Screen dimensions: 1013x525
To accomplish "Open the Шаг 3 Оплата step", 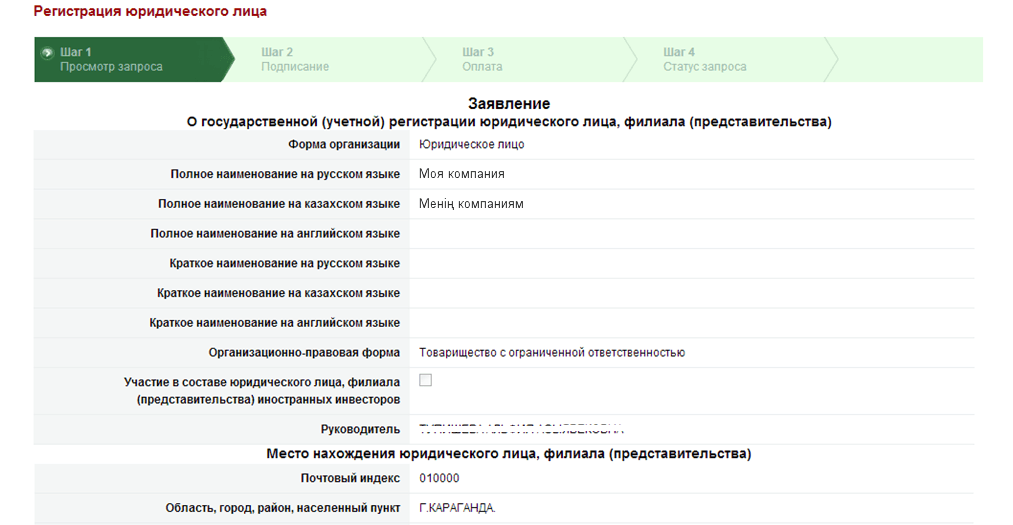I will 530,59.
